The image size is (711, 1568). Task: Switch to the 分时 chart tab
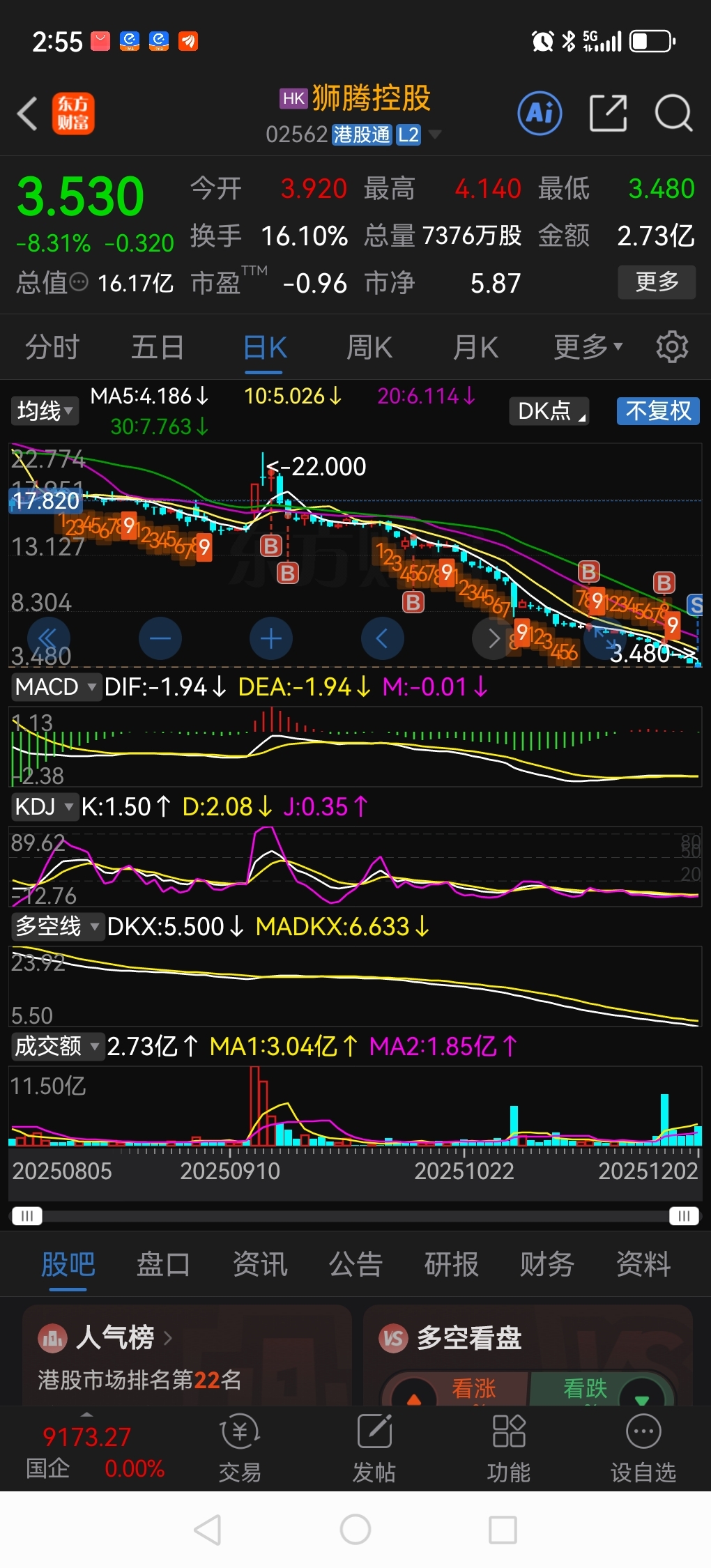(x=52, y=346)
